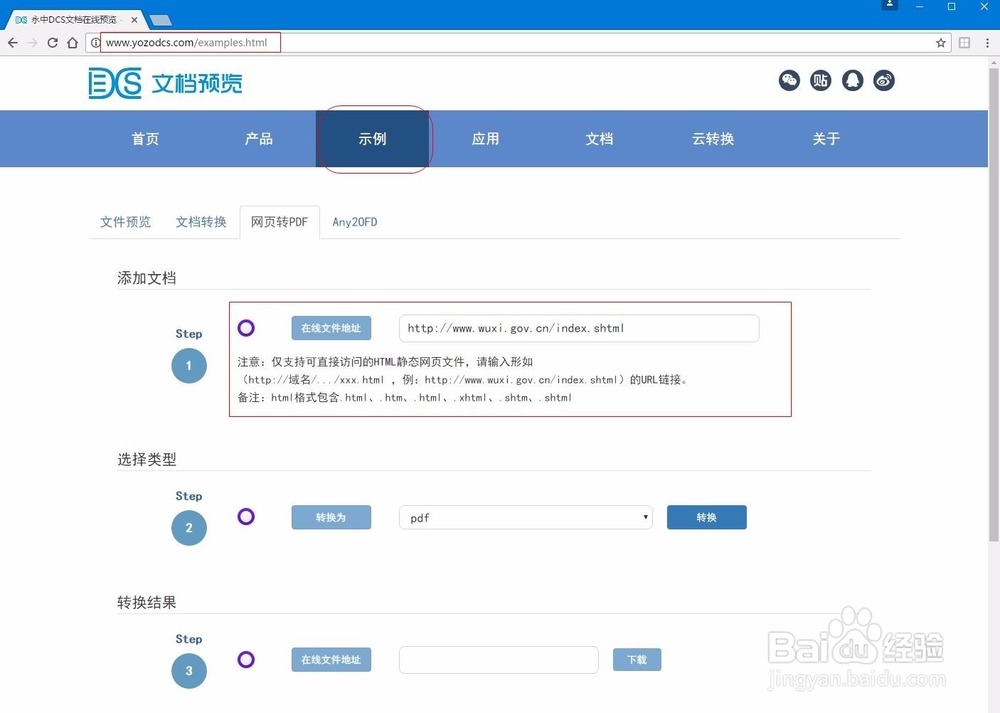Open the WeChat share icon
This screenshot has width=1000, height=713.
(789, 80)
